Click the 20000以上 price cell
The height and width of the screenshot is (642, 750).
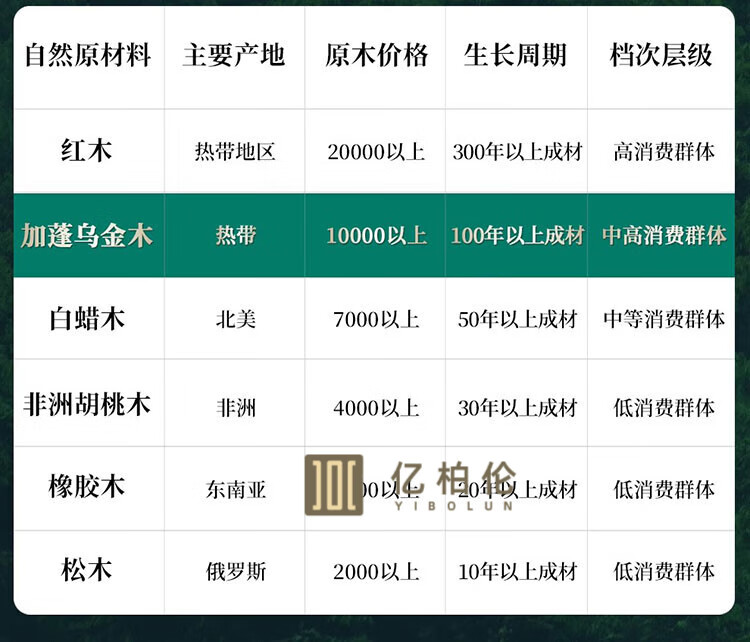376,152
